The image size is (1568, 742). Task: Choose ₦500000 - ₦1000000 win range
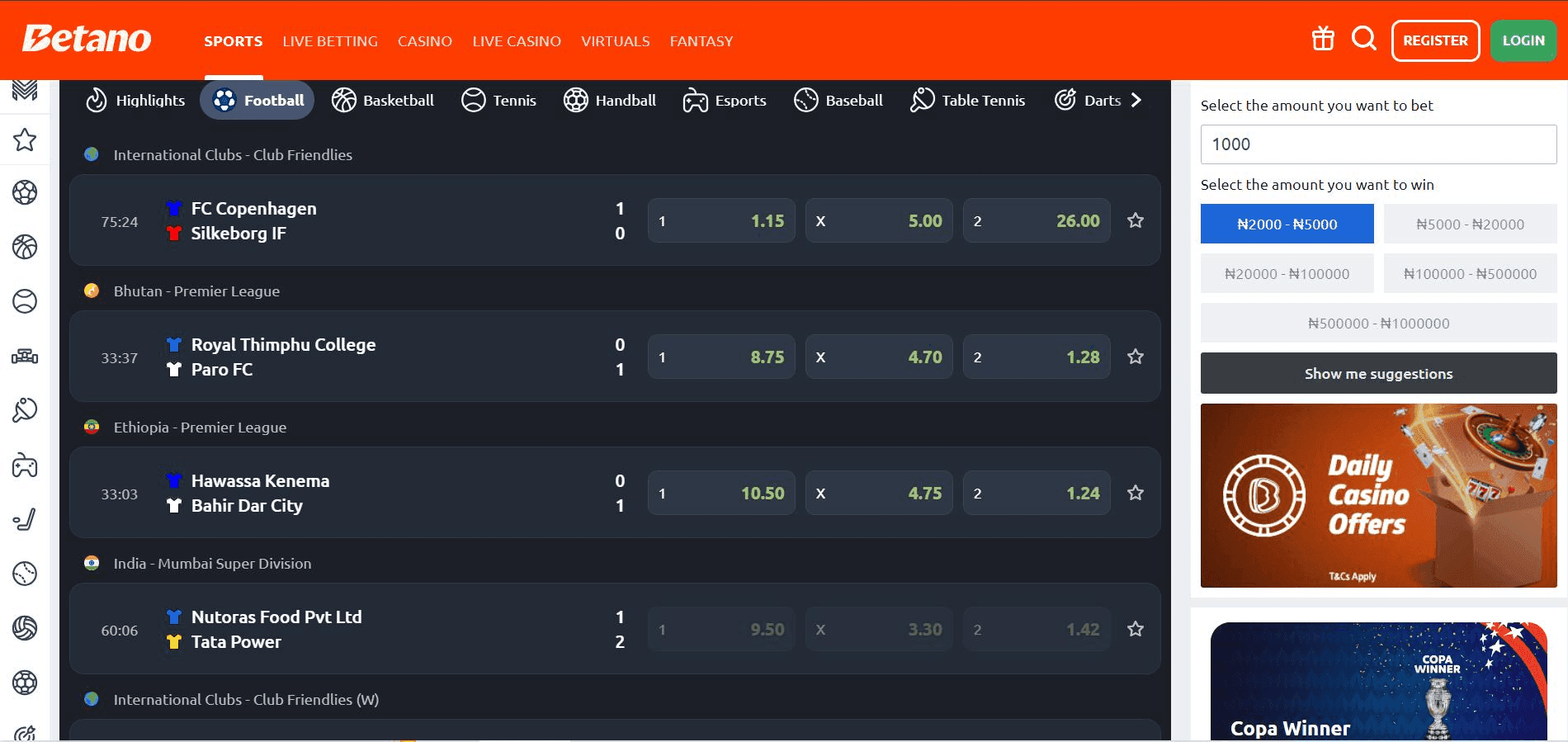pyautogui.click(x=1378, y=324)
